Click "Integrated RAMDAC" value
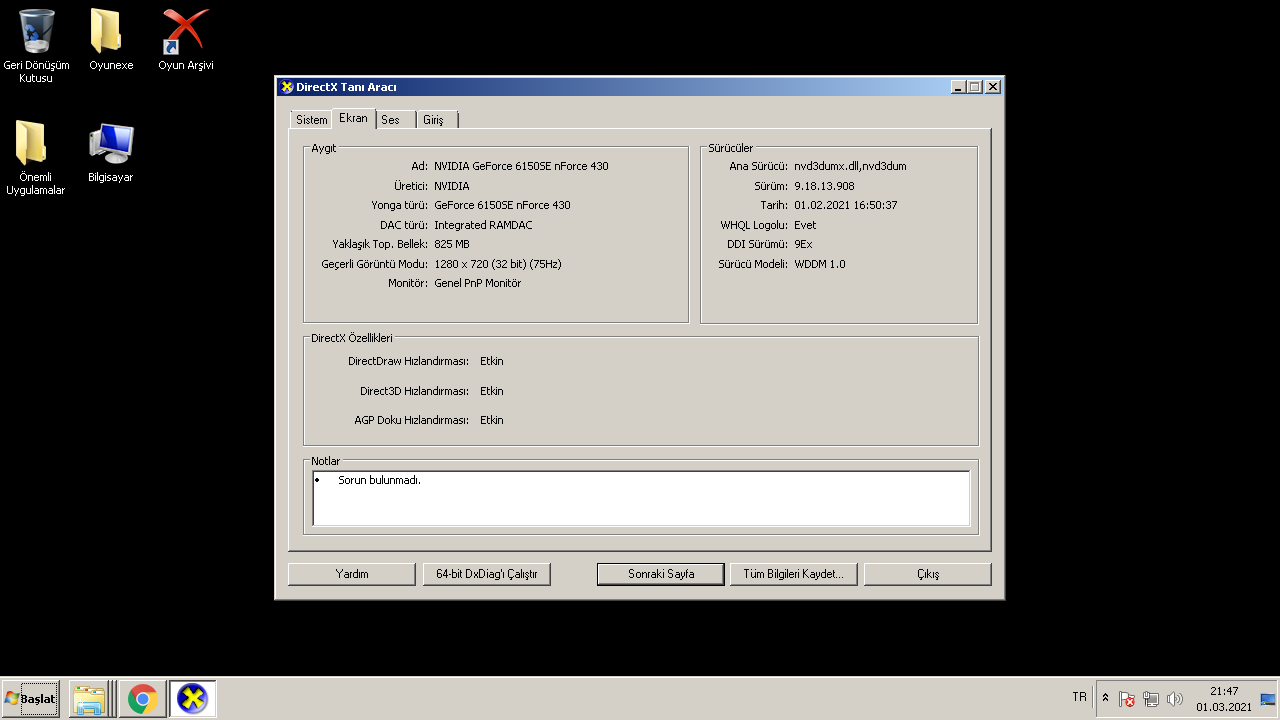The height and width of the screenshot is (720, 1280). pos(483,225)
